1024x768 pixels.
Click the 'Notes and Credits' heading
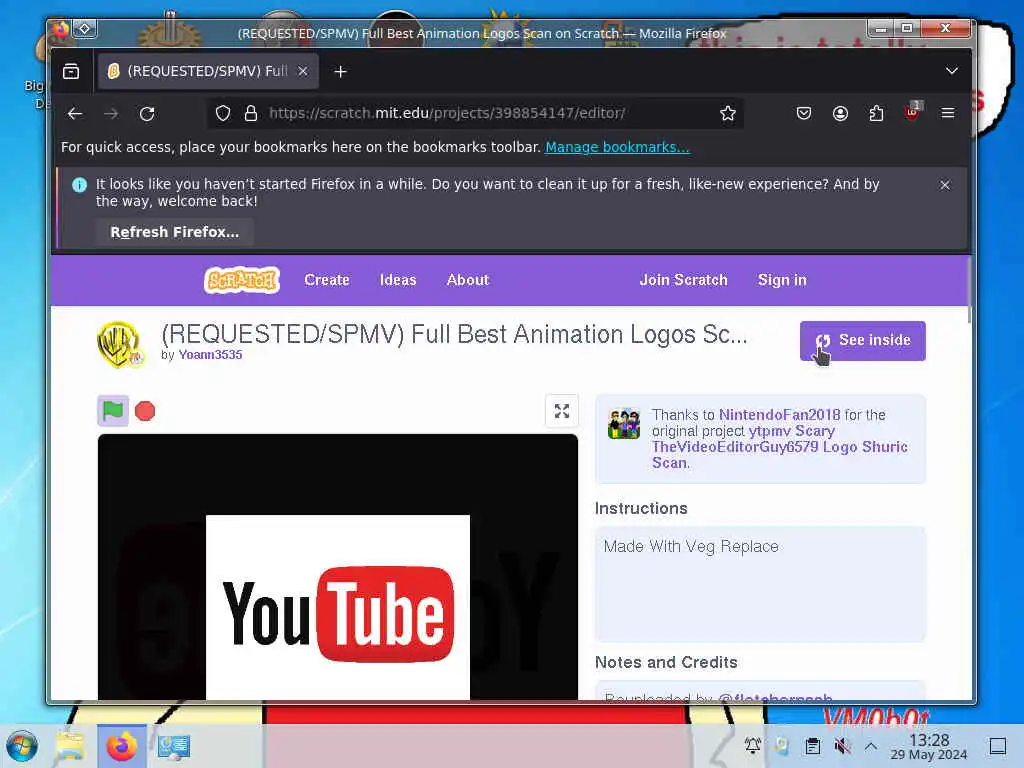[x=665, y=662]
